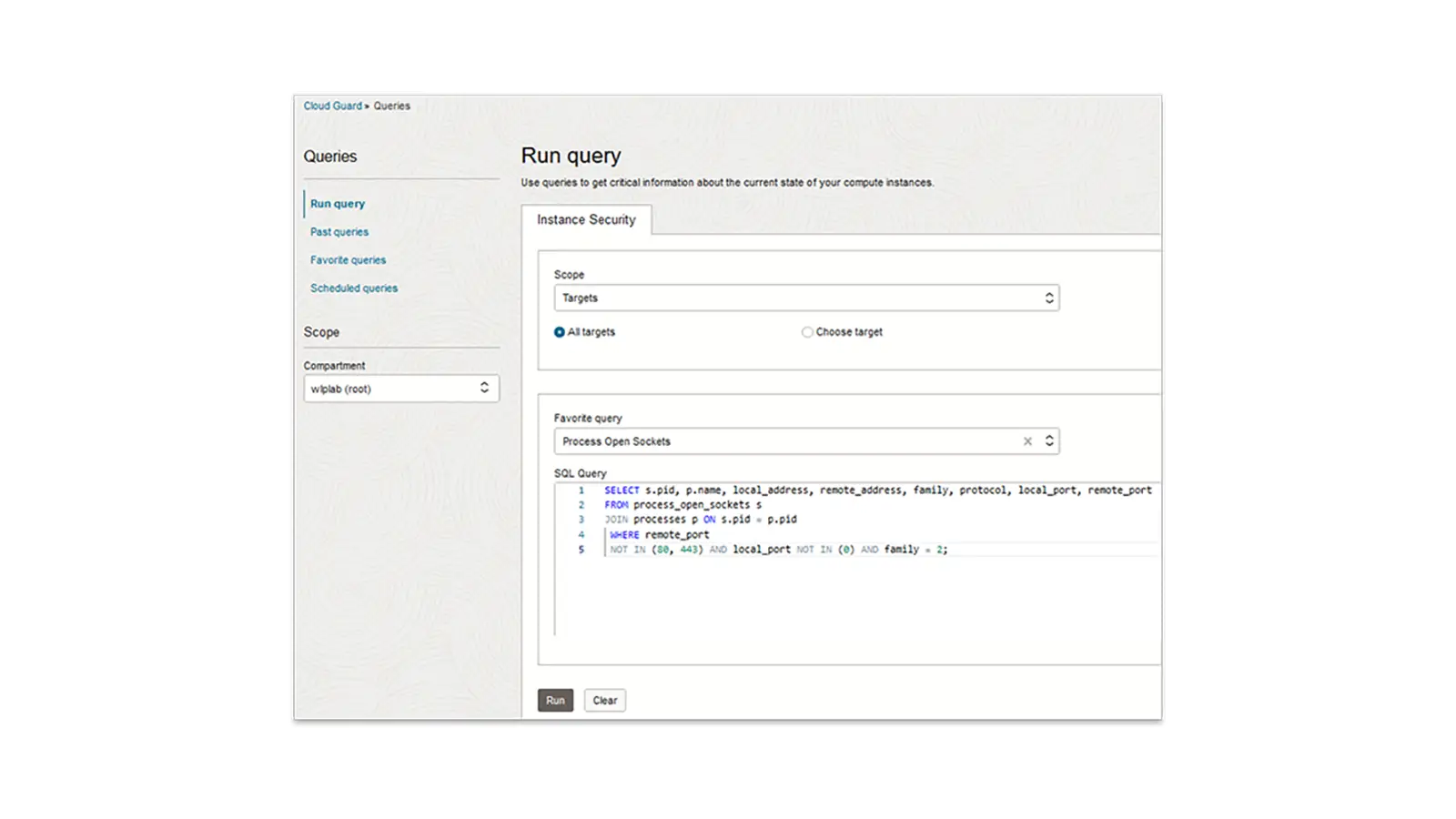Open the Scope Targets dropdown
The image size is (1456, 819).
pyautogui.click(x=806, y=298)
